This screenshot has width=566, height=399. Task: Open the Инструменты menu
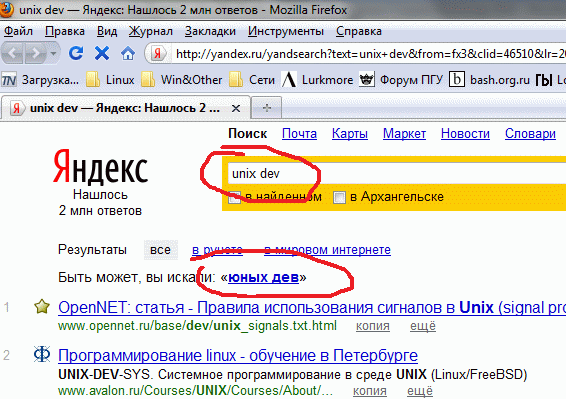coord(286,31)
